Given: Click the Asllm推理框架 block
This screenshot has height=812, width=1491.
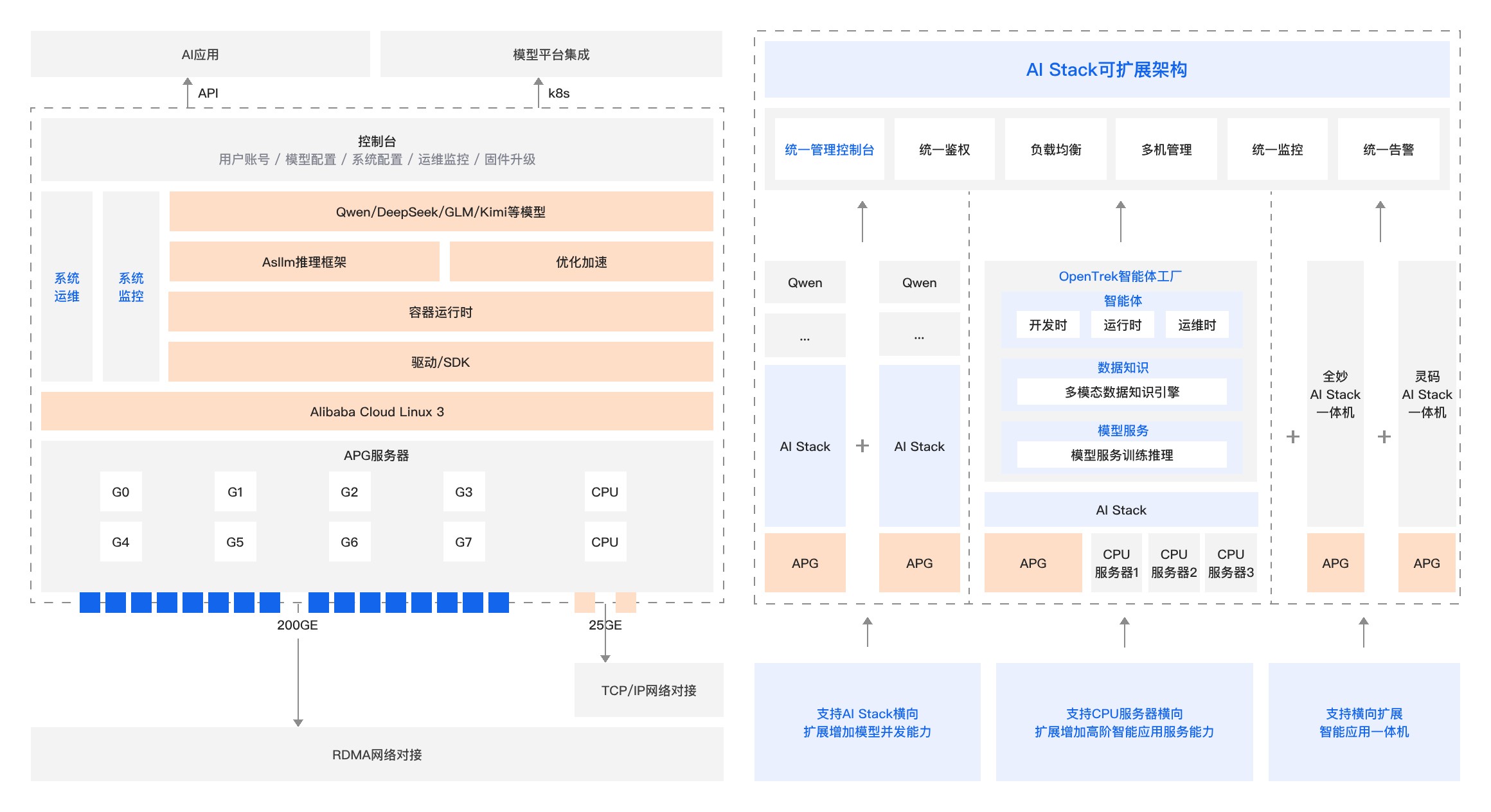Looking at the screenshot, I should (304, 261).
